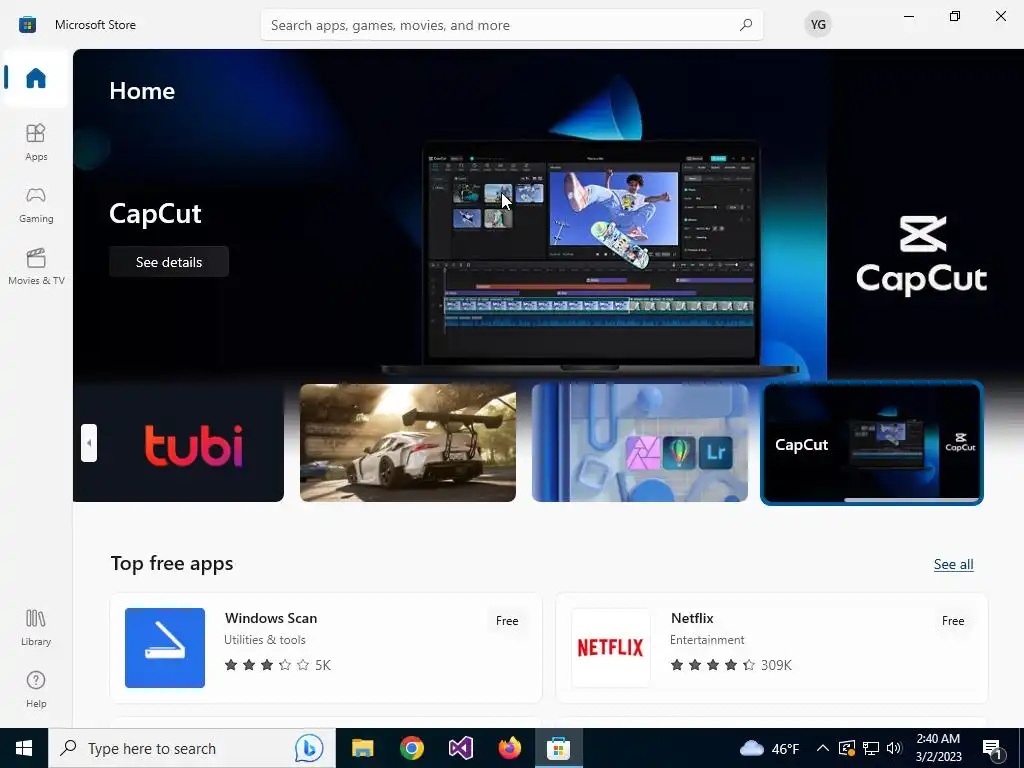Open the Library in sidebar

[36, 628]
